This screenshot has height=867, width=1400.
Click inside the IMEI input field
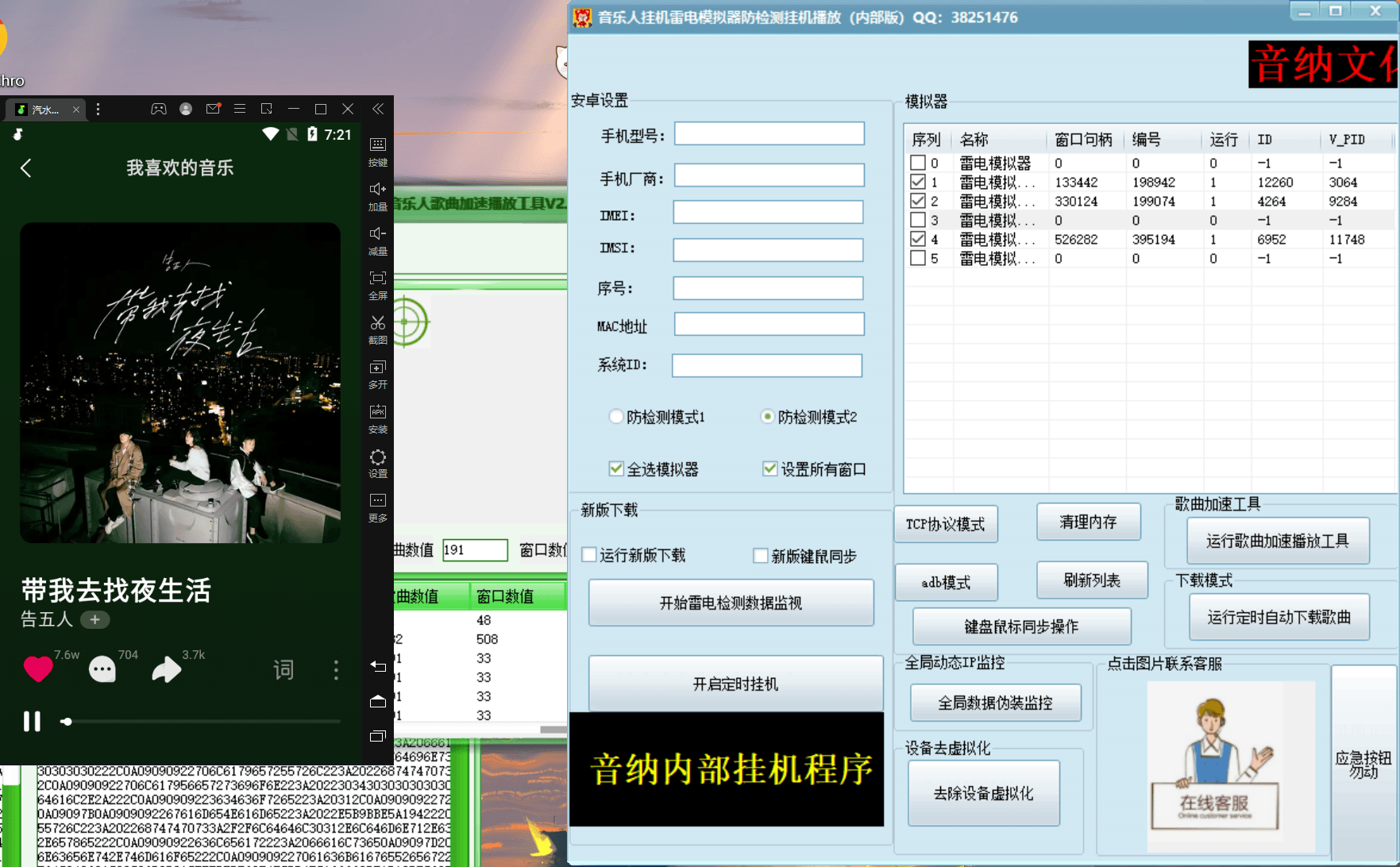tap(768, 212)
